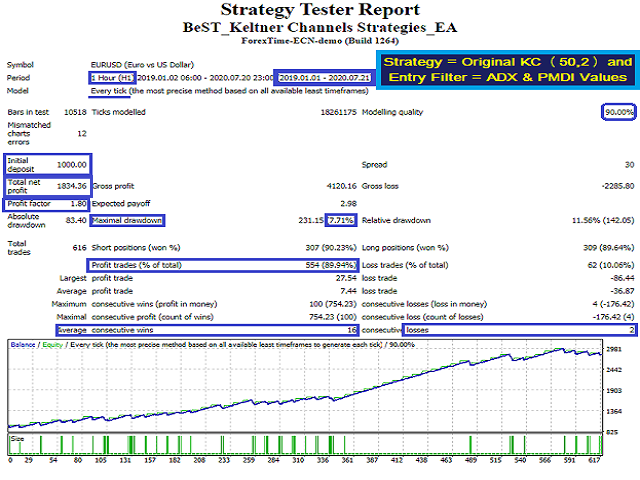The height and width of the screenshot is (480, 640).
Task: Select the Bars in test value 10518
Action: click(x=75, y=112)
